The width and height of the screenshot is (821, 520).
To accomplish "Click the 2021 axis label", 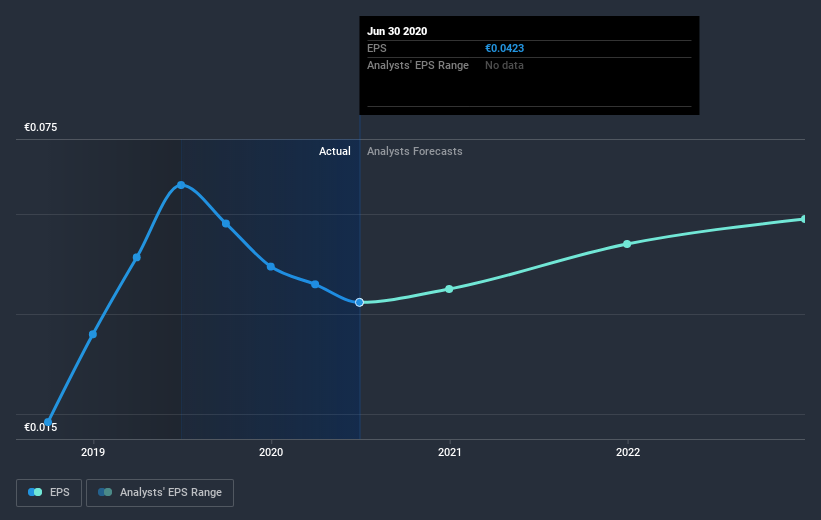I will tap(449, 452).
